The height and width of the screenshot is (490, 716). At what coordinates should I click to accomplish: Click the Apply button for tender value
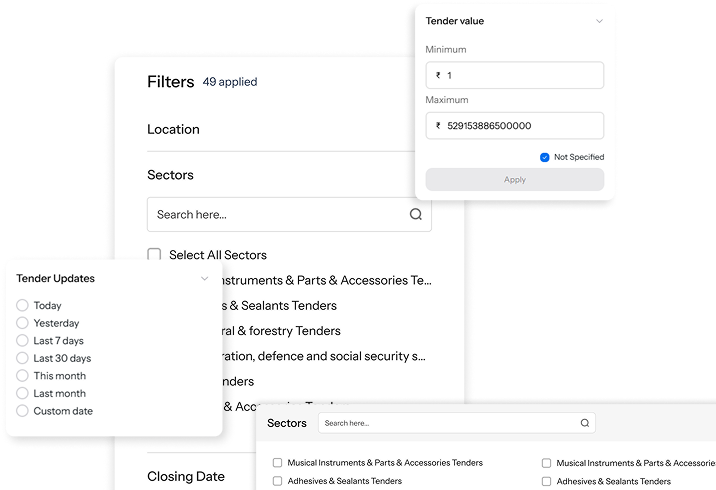click(x=514, y=180)
